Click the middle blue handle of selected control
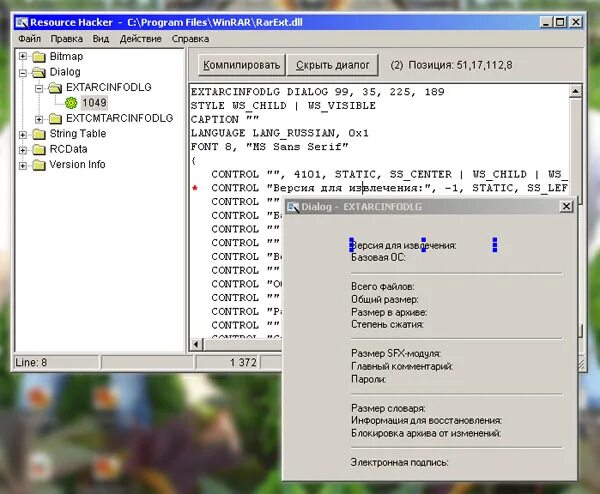 tap(423, 245)
